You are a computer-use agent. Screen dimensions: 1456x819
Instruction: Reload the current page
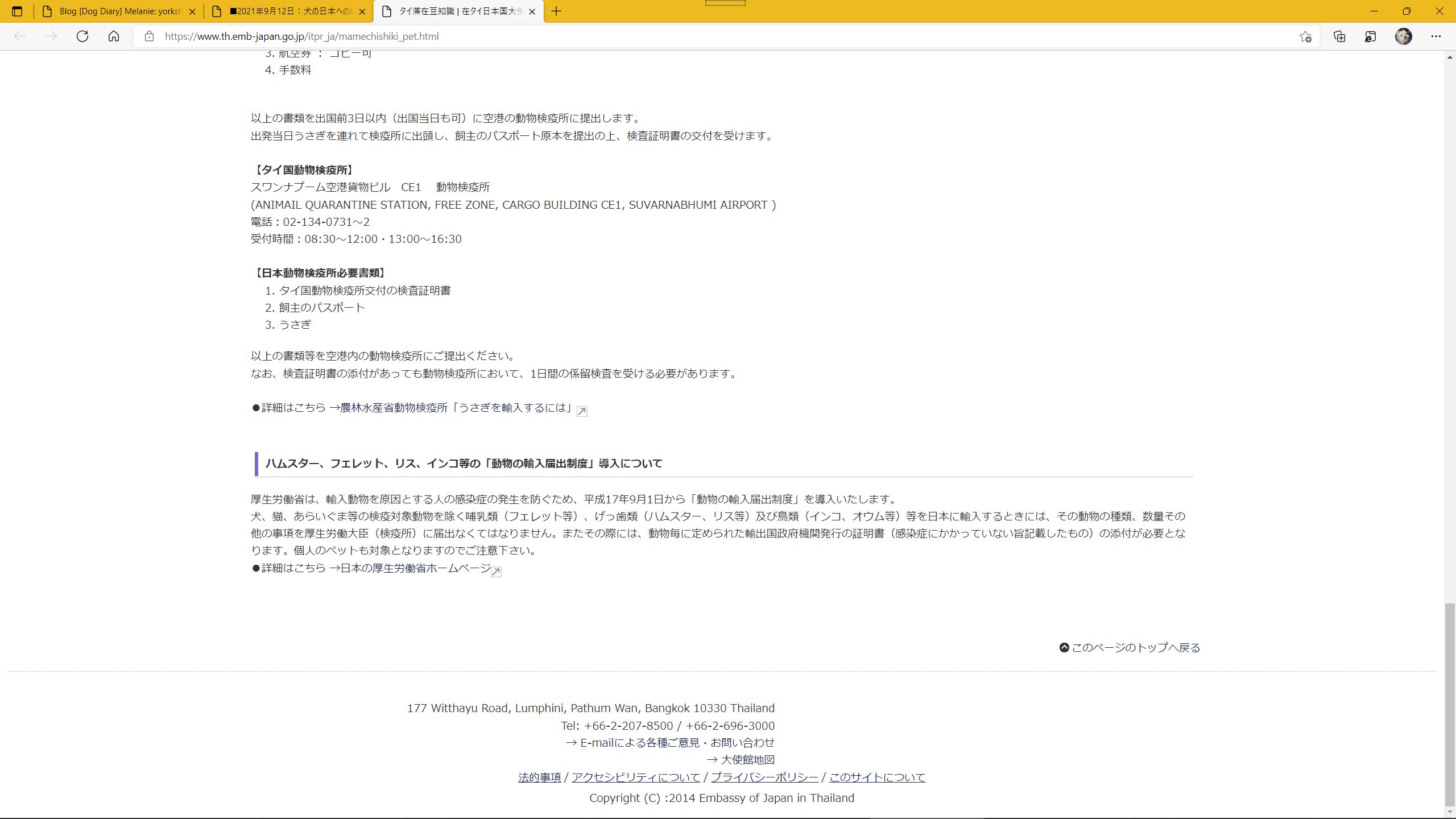coord(82,36)
